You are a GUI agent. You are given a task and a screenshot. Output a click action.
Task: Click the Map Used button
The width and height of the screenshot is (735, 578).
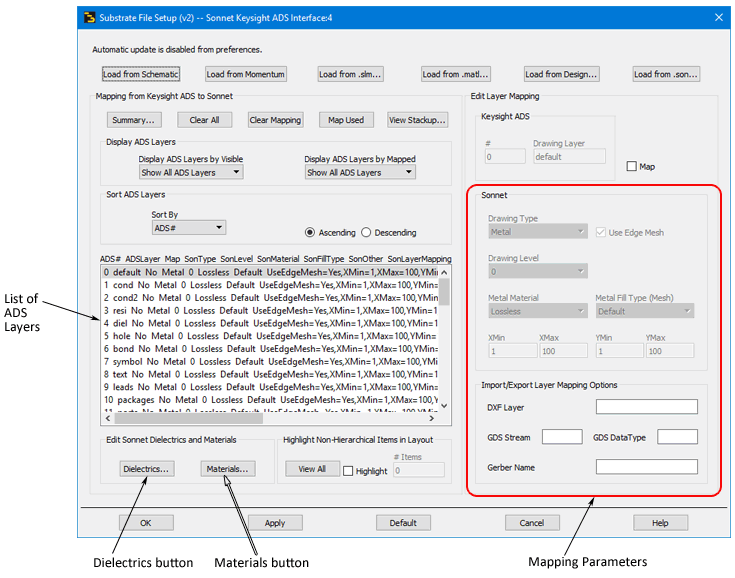346,120
